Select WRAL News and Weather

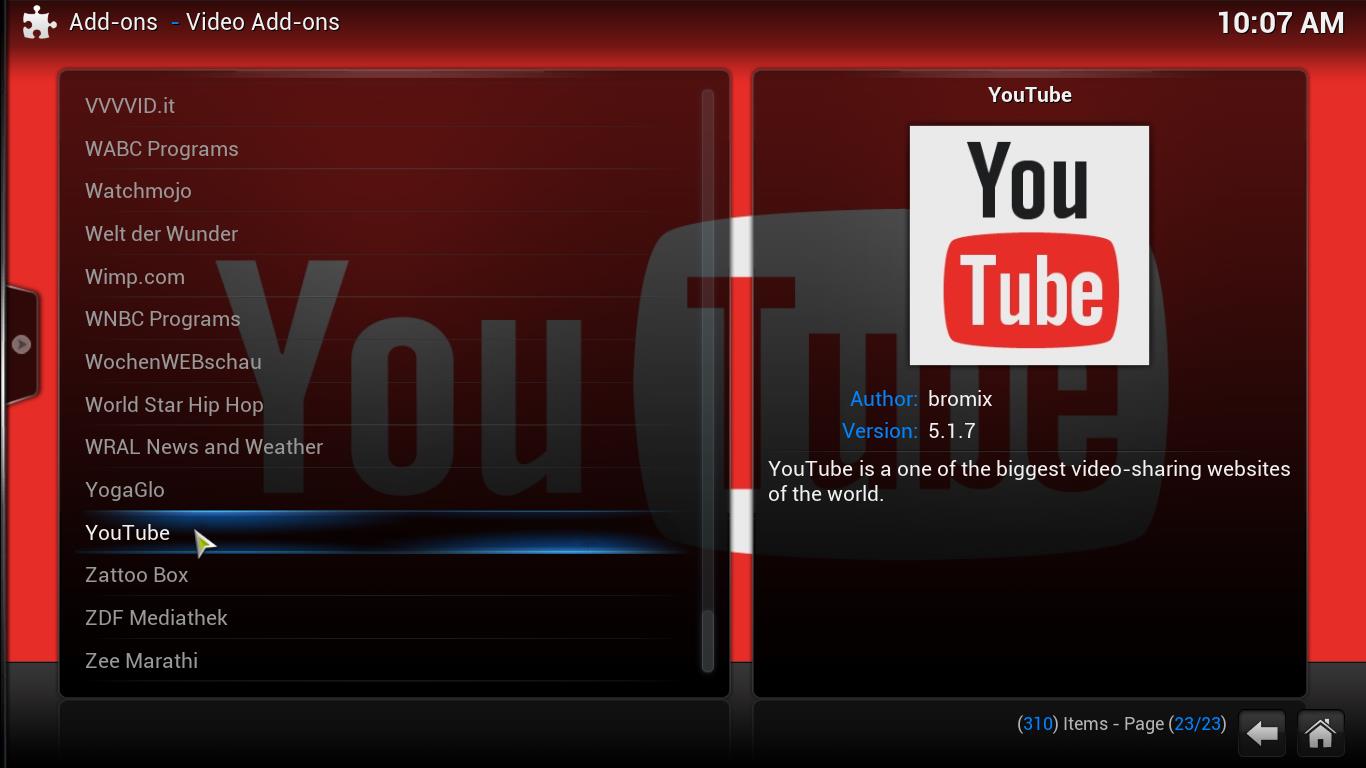[x=204, y=447]
